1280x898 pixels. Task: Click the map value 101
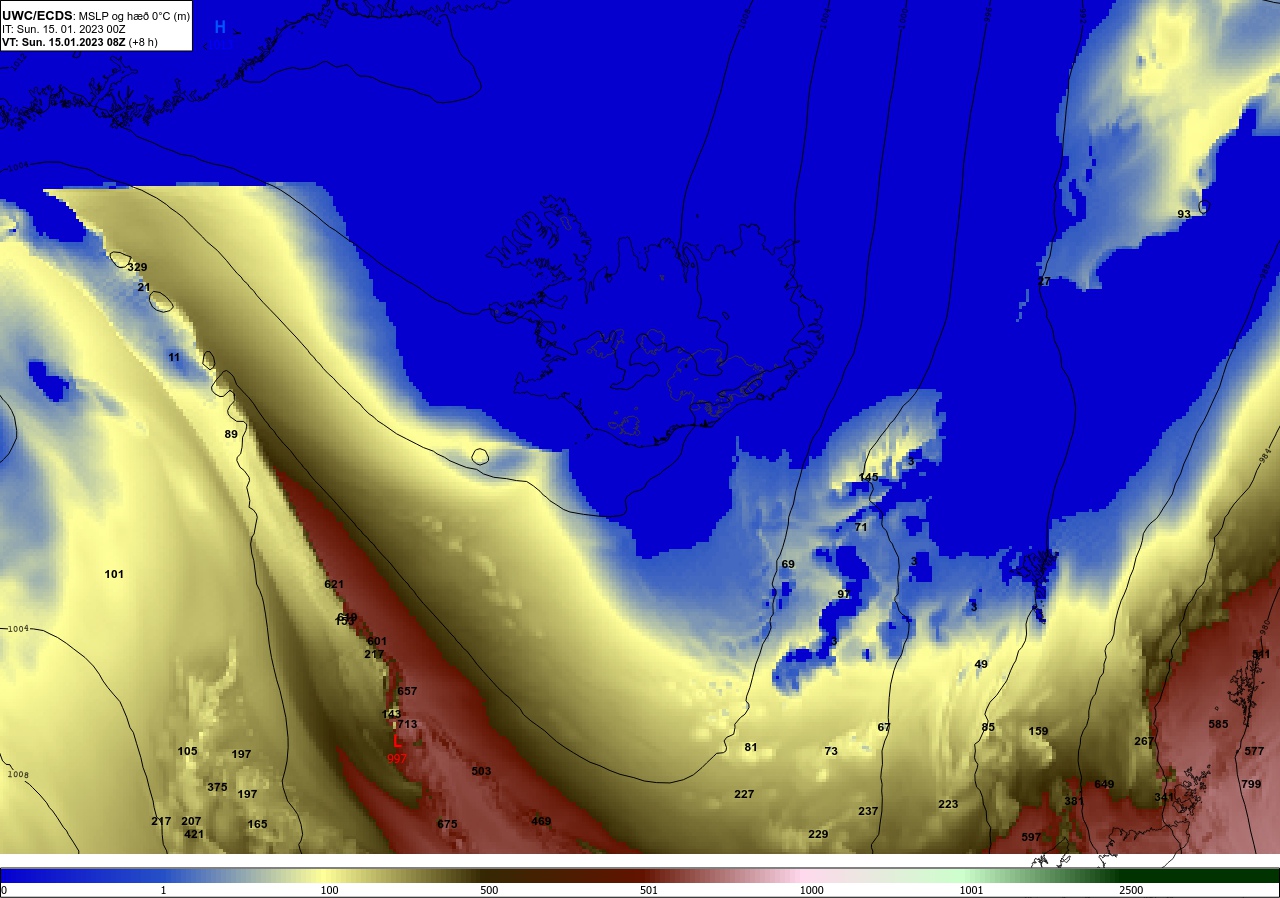[x=114, y=574]
